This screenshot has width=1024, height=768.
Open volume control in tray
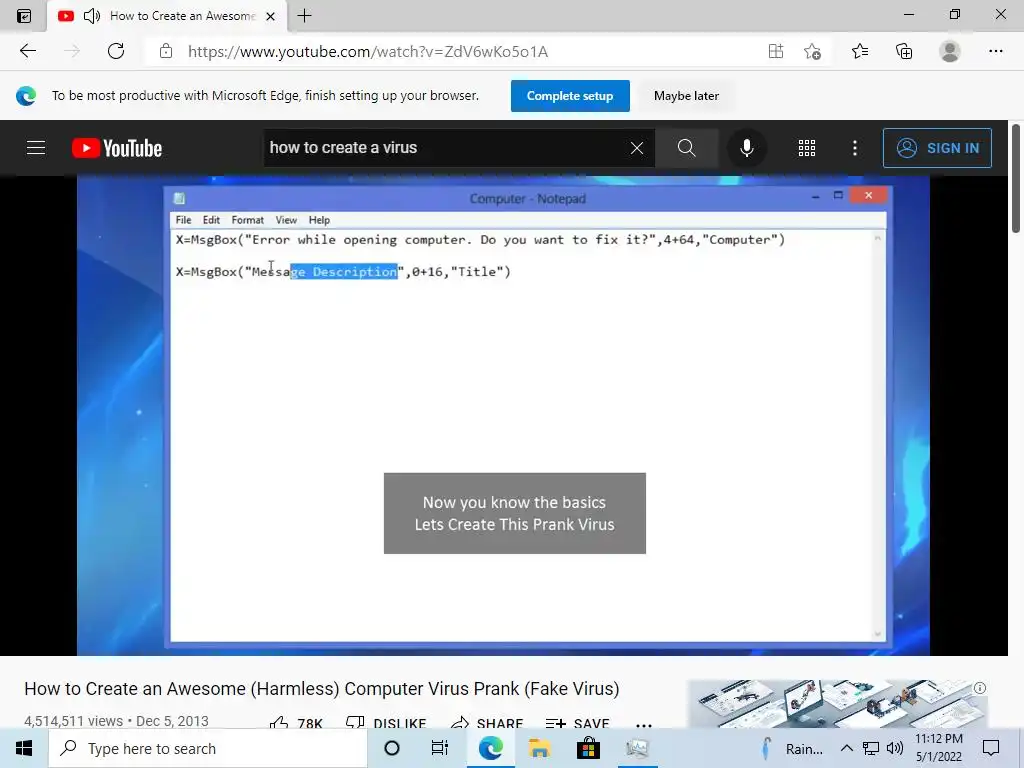(x=895, y=748)
